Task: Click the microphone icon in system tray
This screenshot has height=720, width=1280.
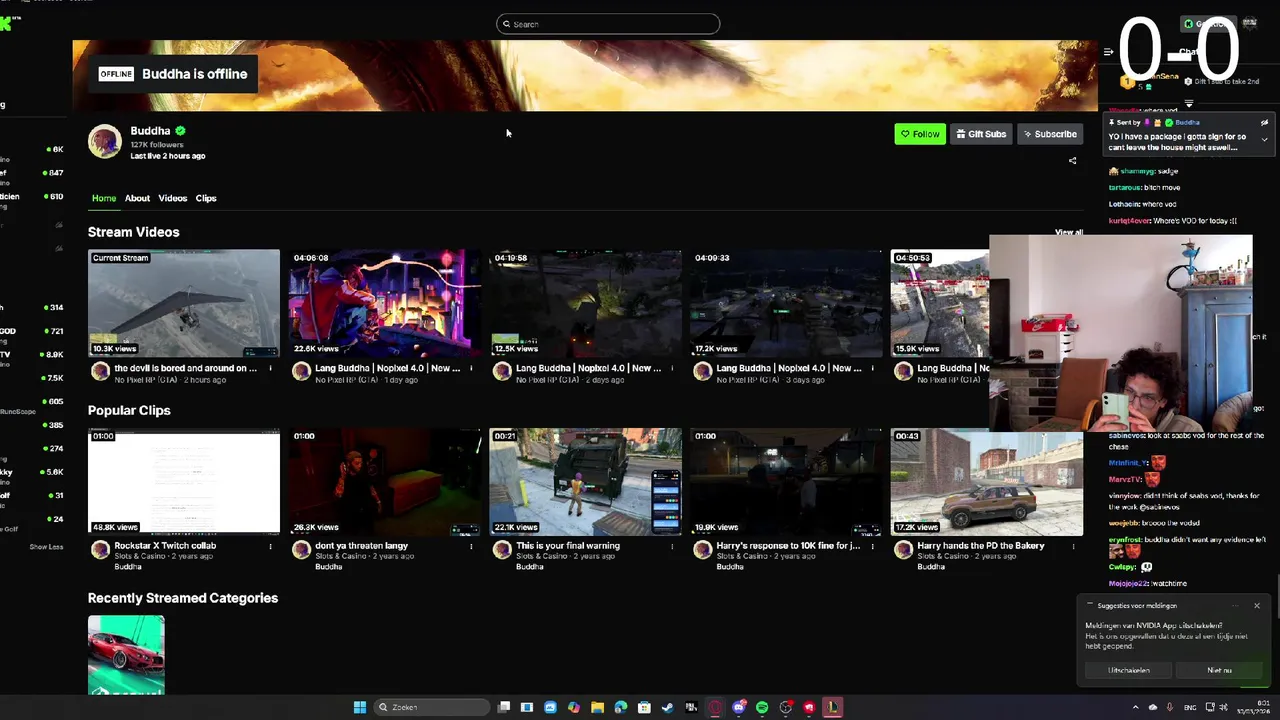Action: coord(1169,707)
